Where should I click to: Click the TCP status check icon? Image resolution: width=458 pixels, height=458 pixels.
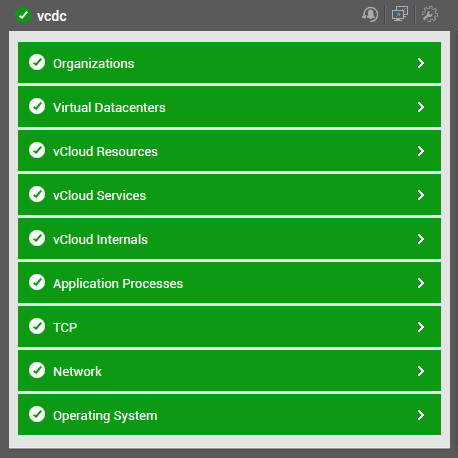coord(37,326)
